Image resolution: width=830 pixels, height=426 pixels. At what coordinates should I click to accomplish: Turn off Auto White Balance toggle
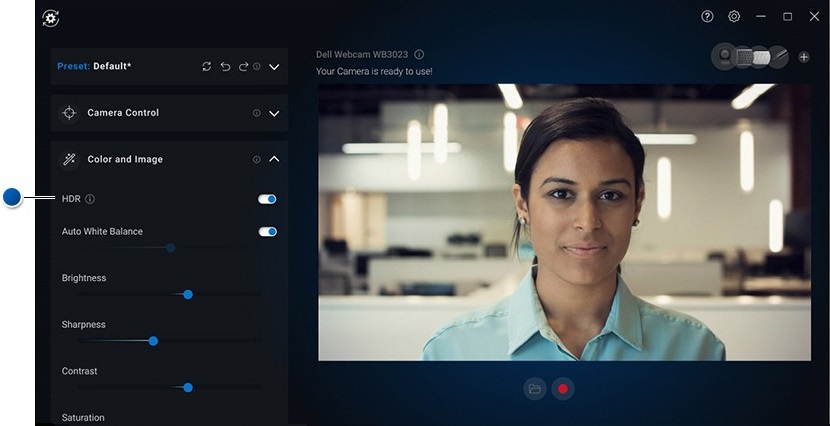[x=267, y=232]
